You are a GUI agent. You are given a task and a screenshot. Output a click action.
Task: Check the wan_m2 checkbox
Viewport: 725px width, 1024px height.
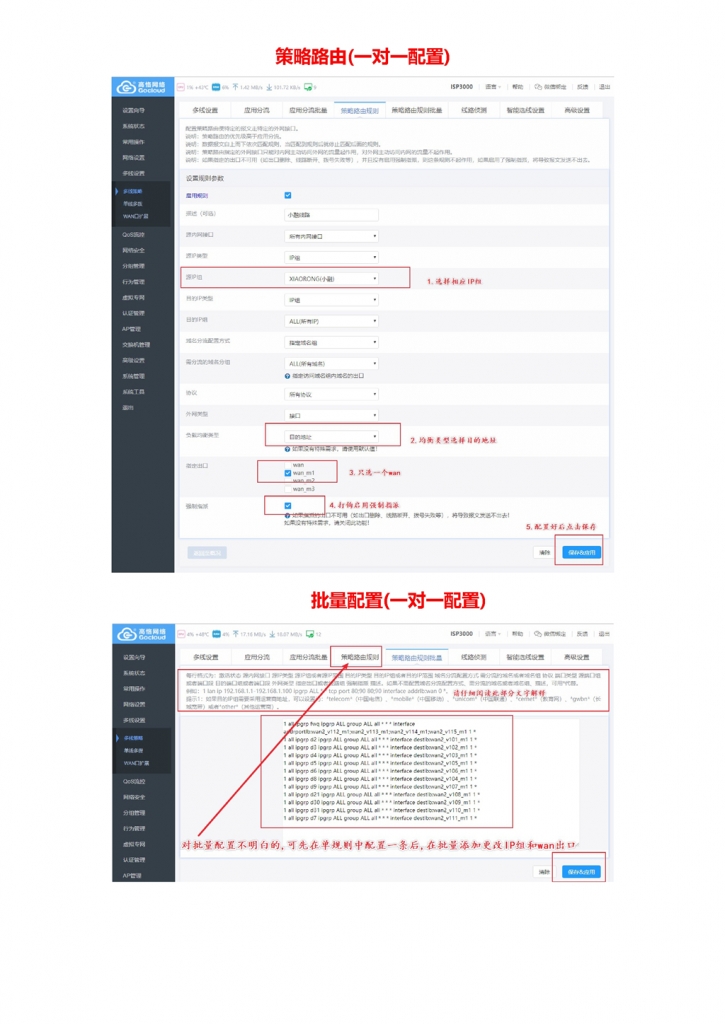288,481
